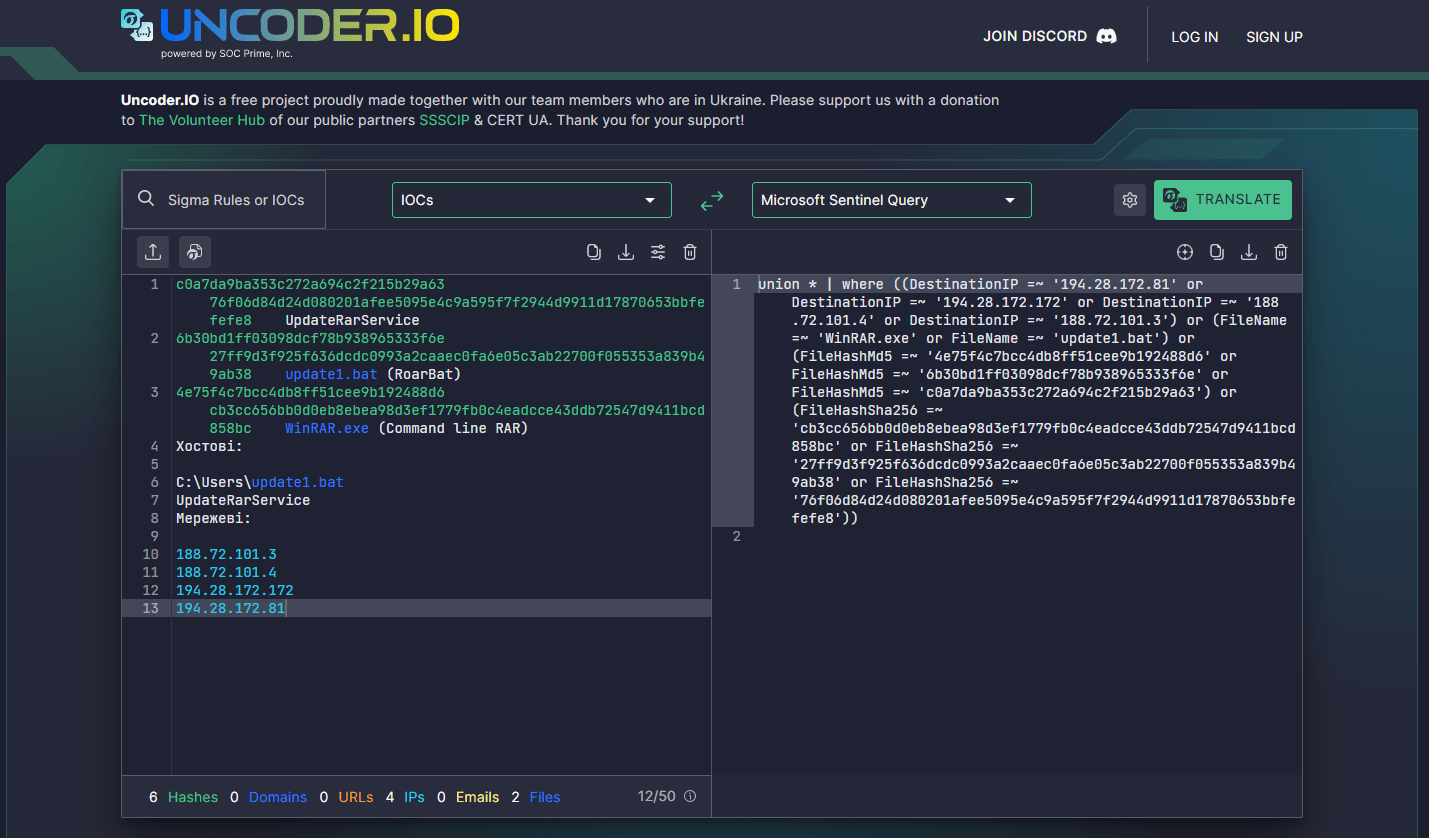Click the 'UpdateRarService' text on line 7
This screenshot has width=1429, height=838.
[x=243, y=500]
